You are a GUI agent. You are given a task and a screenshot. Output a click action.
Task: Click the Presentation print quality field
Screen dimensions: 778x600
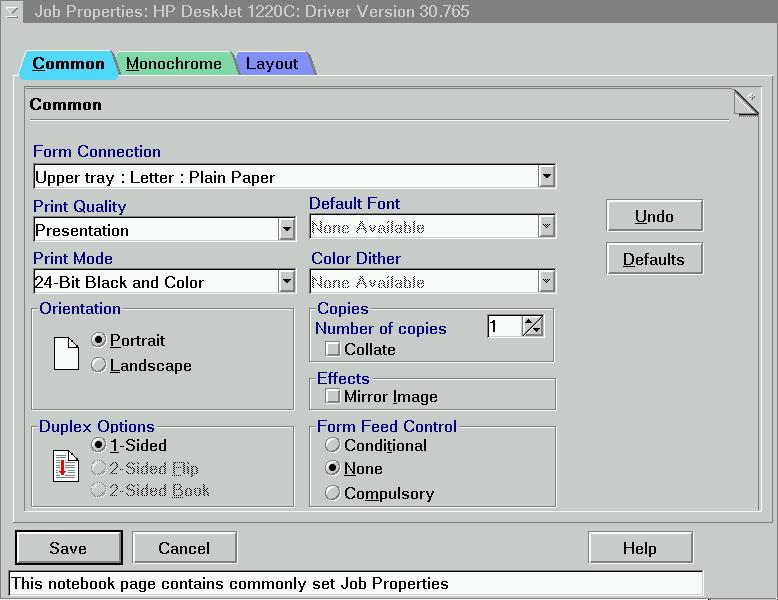(156, 230)
